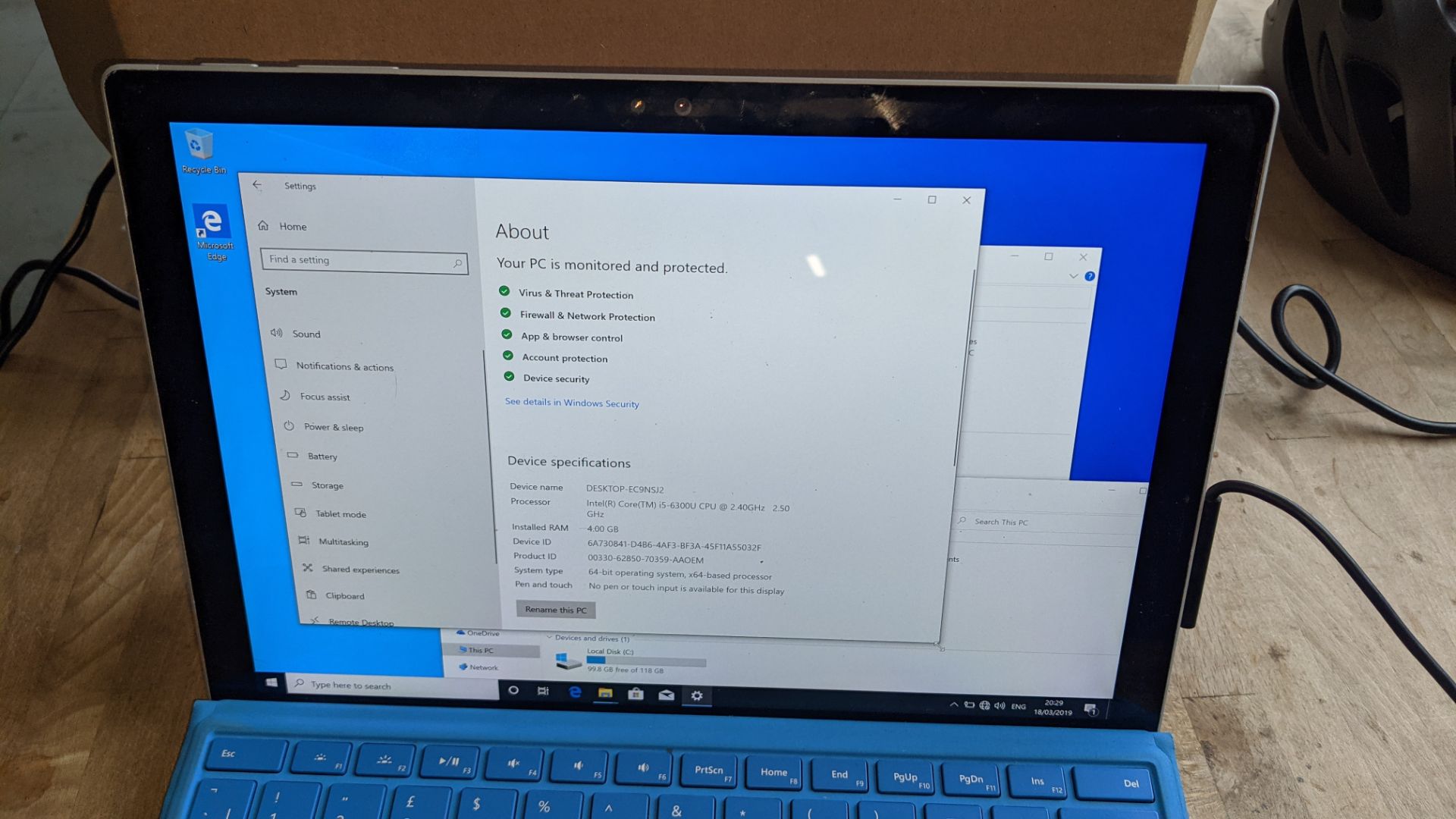Click Rename this PC button

(x=555, y=609)
